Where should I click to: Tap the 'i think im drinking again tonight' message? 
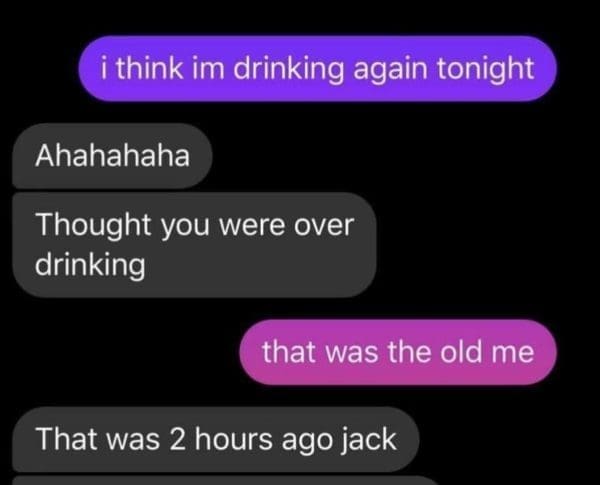click(x=317, y=69)
